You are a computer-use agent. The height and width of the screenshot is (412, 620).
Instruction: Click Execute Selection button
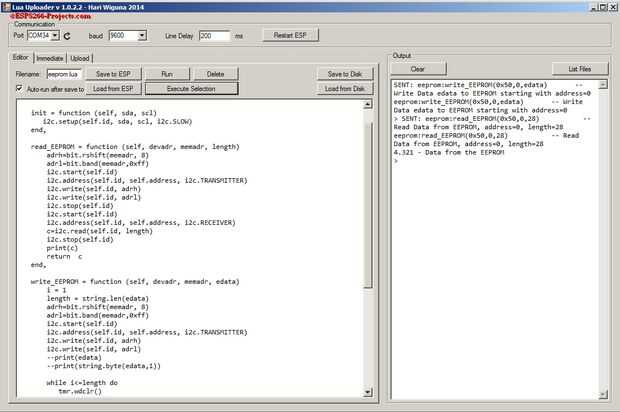coord(191,89)
